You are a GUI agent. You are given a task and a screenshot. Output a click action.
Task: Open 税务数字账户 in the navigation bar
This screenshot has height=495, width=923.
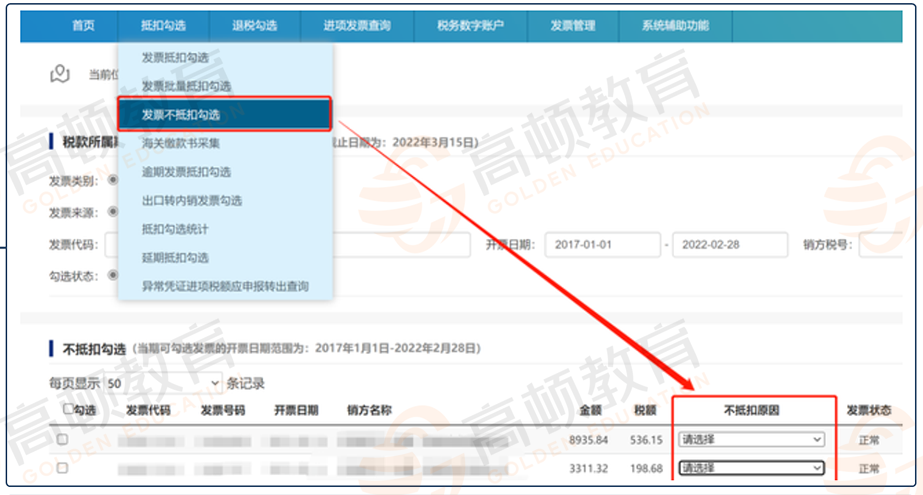(x=470, y=26)
